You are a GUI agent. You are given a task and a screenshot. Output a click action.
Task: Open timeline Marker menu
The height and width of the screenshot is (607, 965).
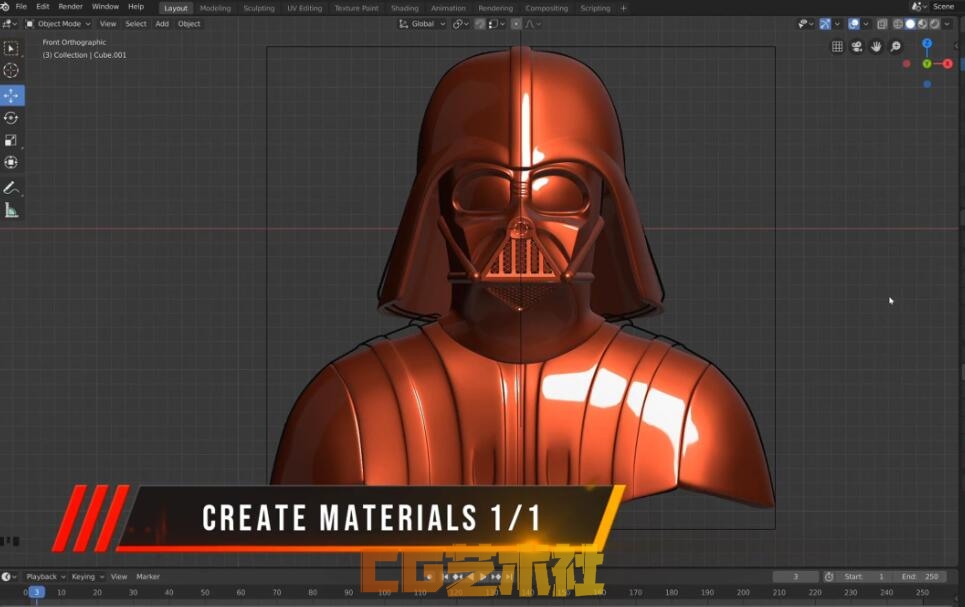[x=148, y=577]
